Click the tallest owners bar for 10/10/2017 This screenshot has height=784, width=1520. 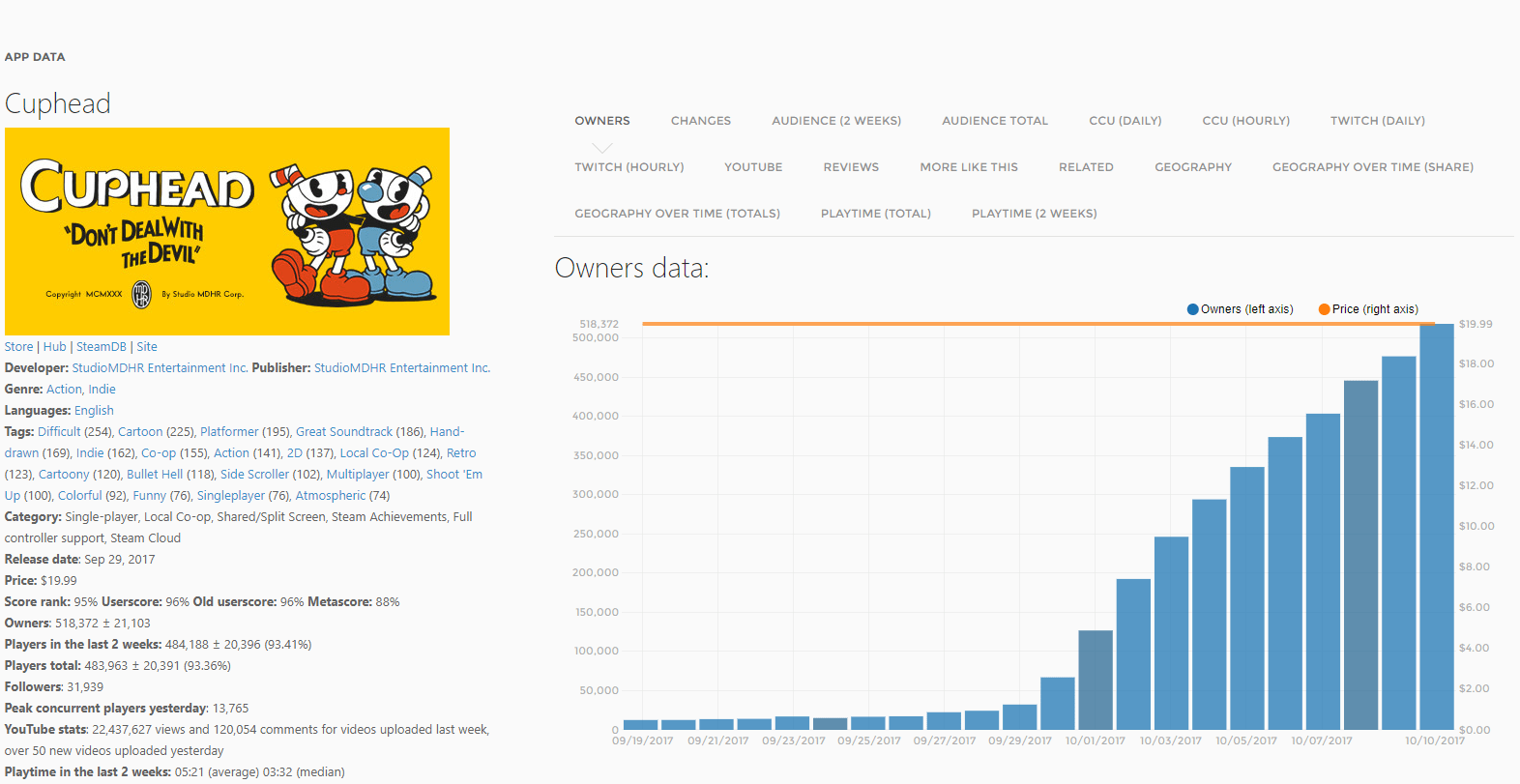tap(1437, 527)
